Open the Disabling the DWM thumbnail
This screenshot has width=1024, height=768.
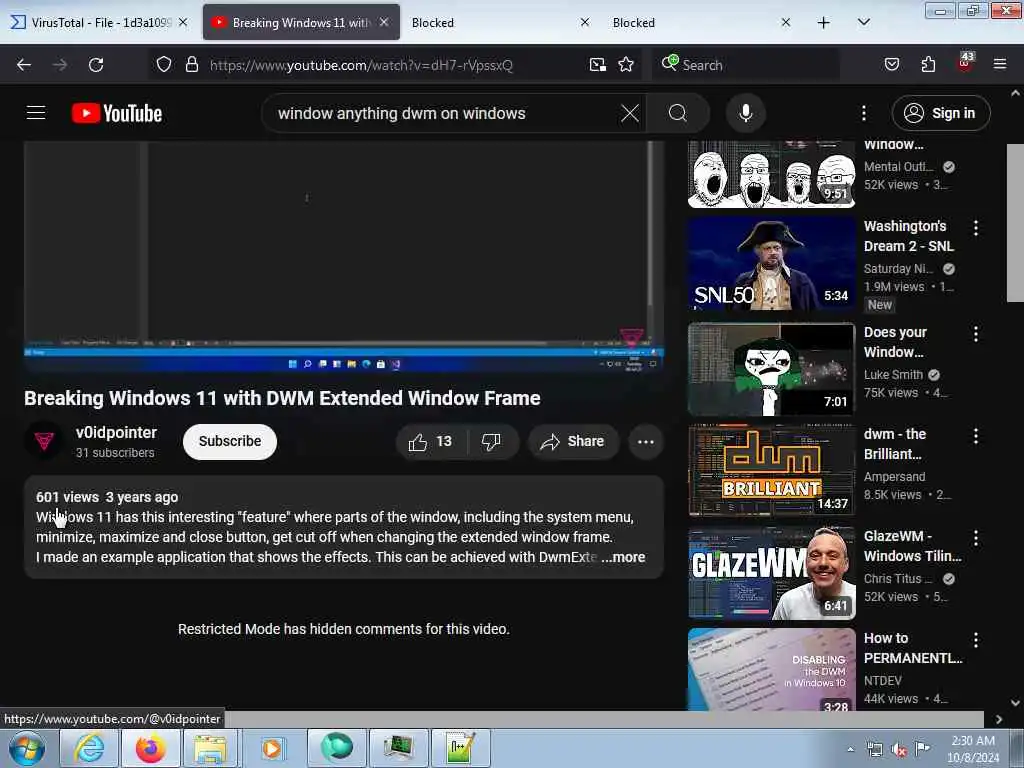click(x=771, y=669)
